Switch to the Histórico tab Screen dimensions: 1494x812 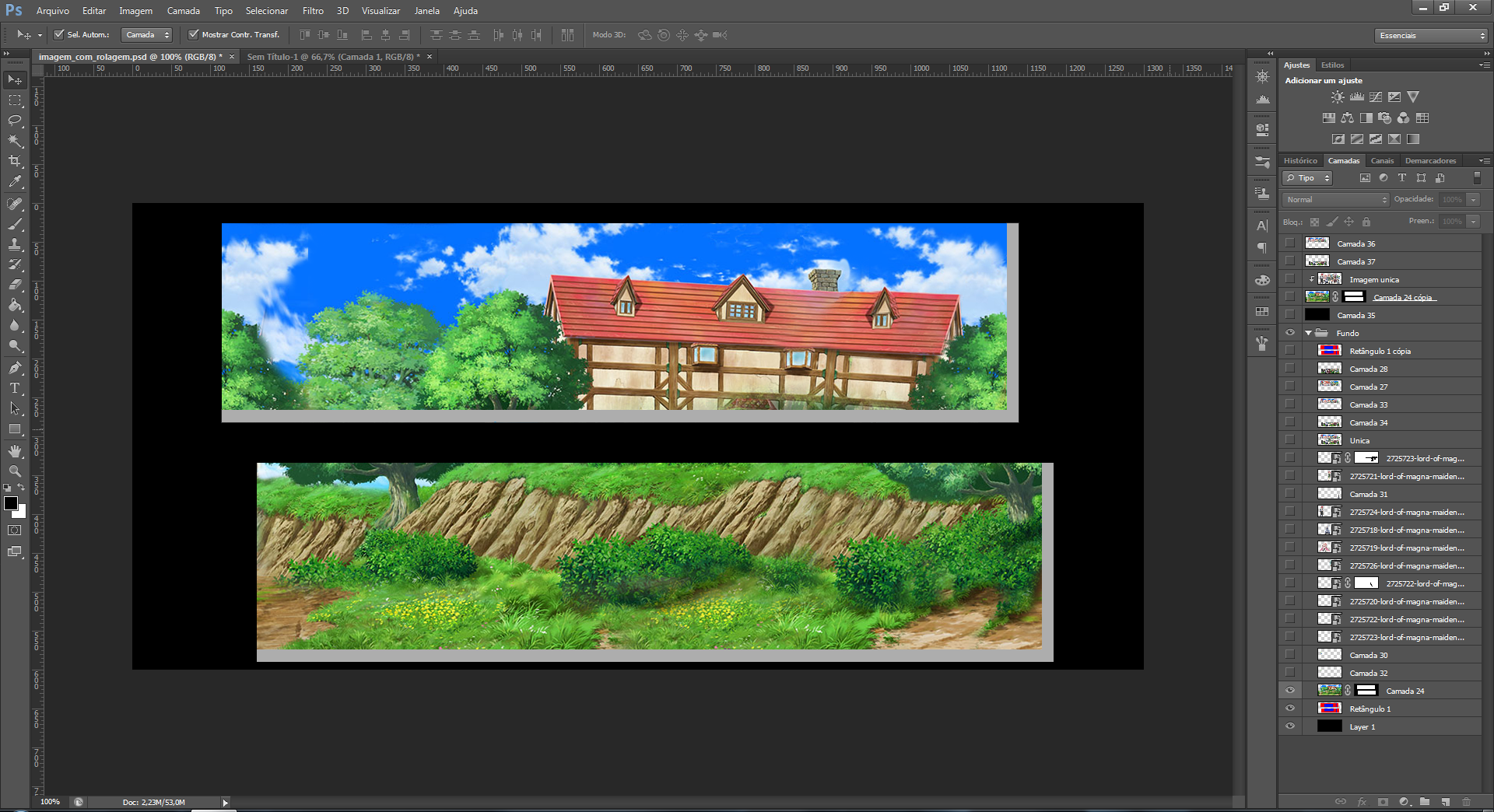pos(1300,161)
